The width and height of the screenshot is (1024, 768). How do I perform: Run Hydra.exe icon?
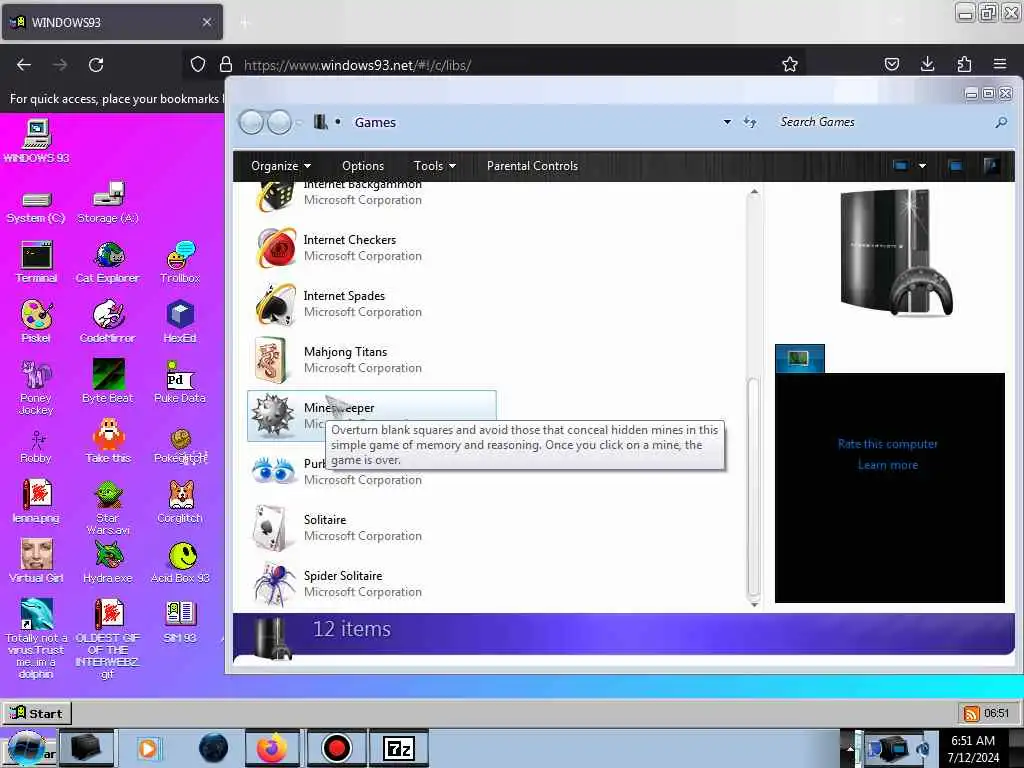point(108,560)
